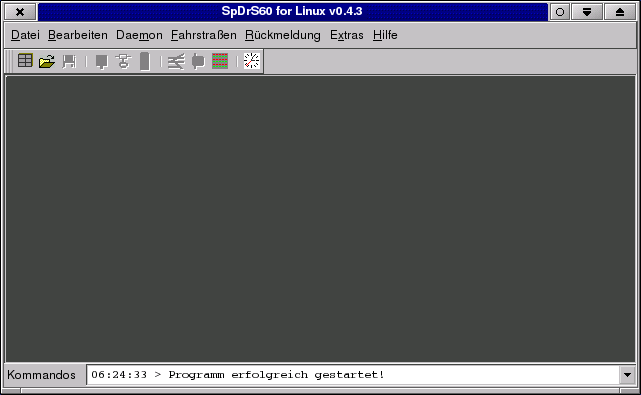The height and width of the screenshot is (395, 641).
Task: Click the red-green feedback grid icon
Action: coord(220,61)
